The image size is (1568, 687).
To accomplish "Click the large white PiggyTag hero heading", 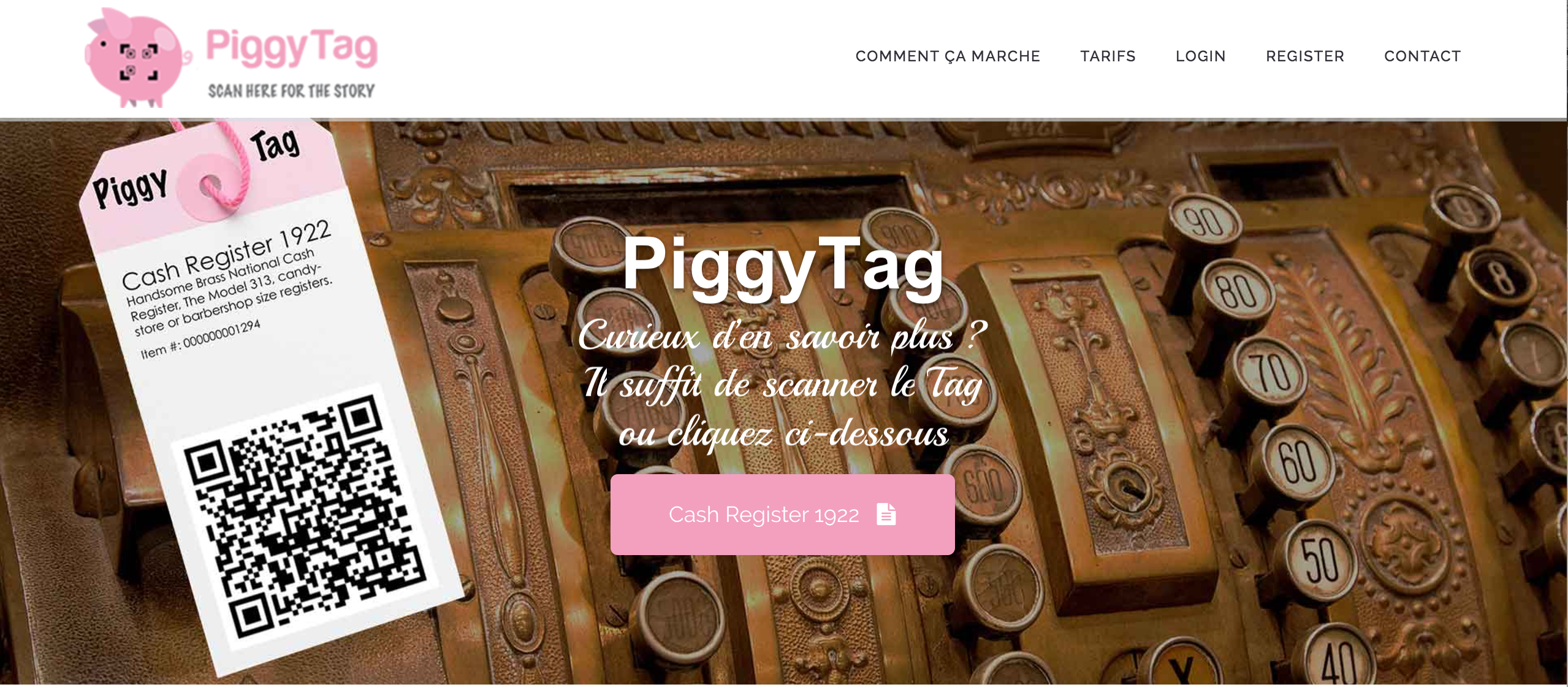I will [x=783, y=264].
